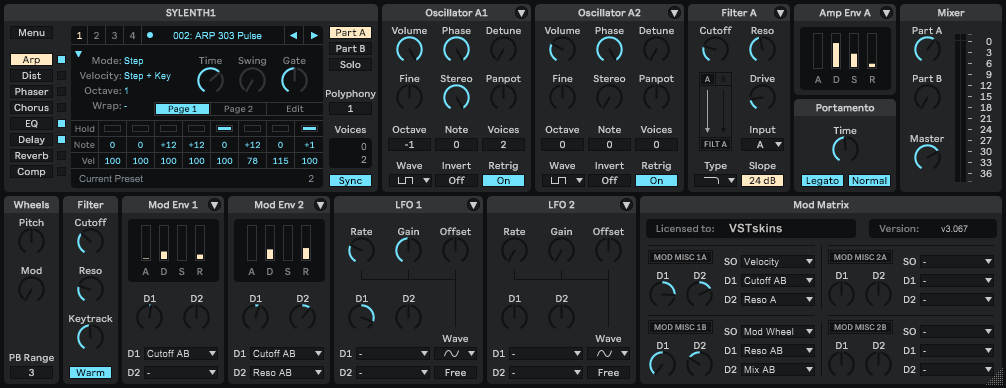Click the Filter section Keytrack knob
Image resolution: width=1006 pixels, height=388 pixels.
[x=90, y=338]
